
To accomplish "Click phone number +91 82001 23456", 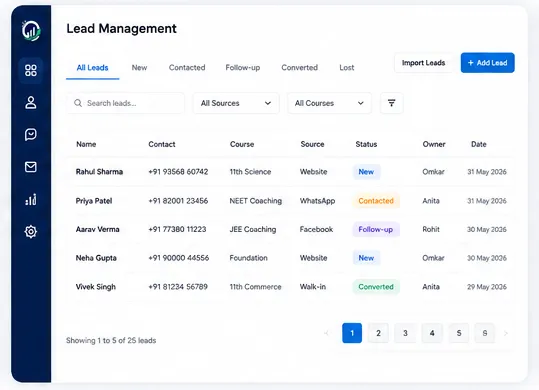I will 178,201.
